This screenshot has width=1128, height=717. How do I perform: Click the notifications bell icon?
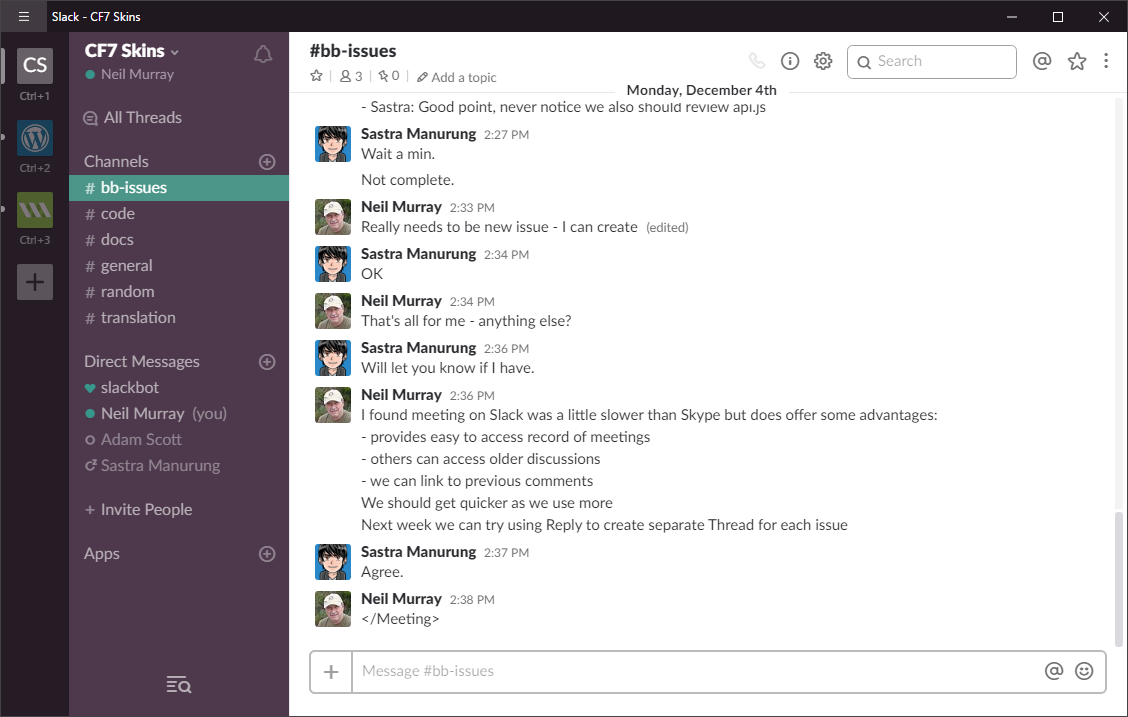(263, 55)
